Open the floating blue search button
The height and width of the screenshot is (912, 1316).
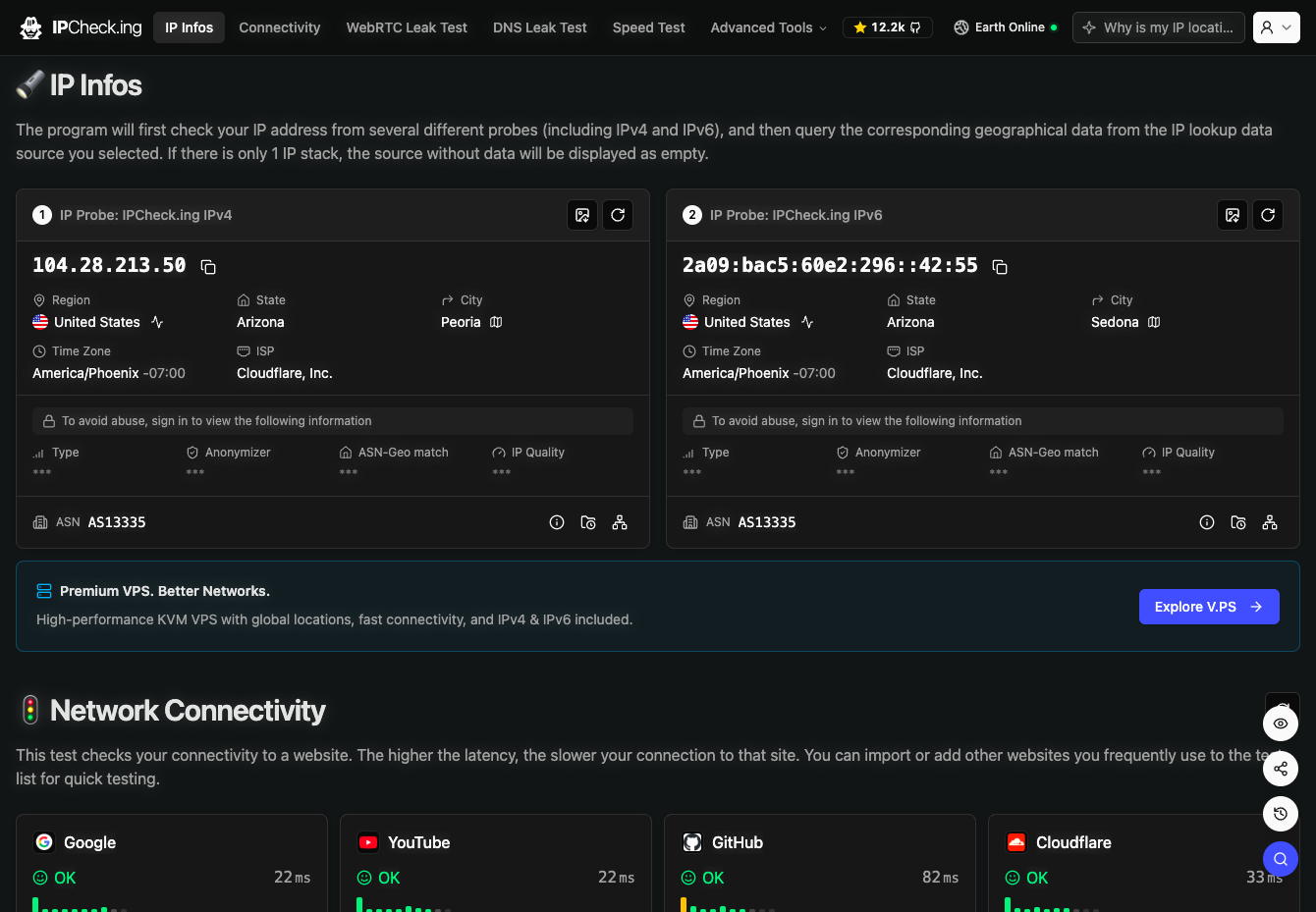coord(1281,859)
